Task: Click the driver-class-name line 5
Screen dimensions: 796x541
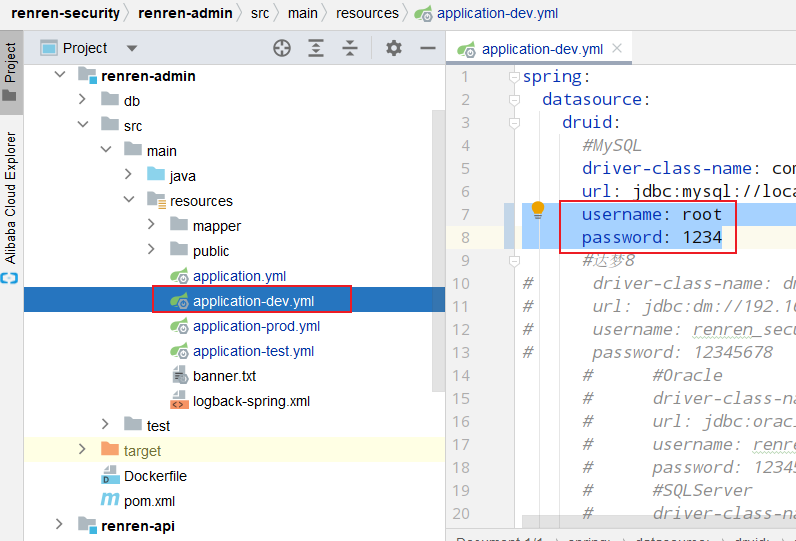Action: (689, 168)
